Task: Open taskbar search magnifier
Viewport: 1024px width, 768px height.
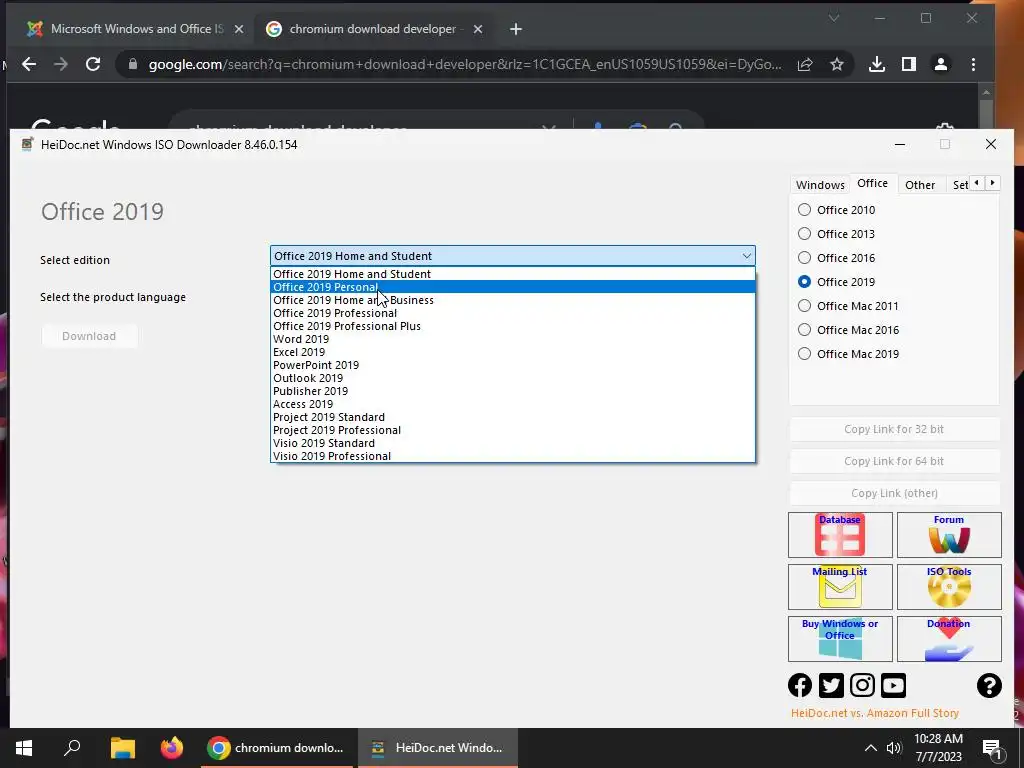Action: click(x=72, y=748)
